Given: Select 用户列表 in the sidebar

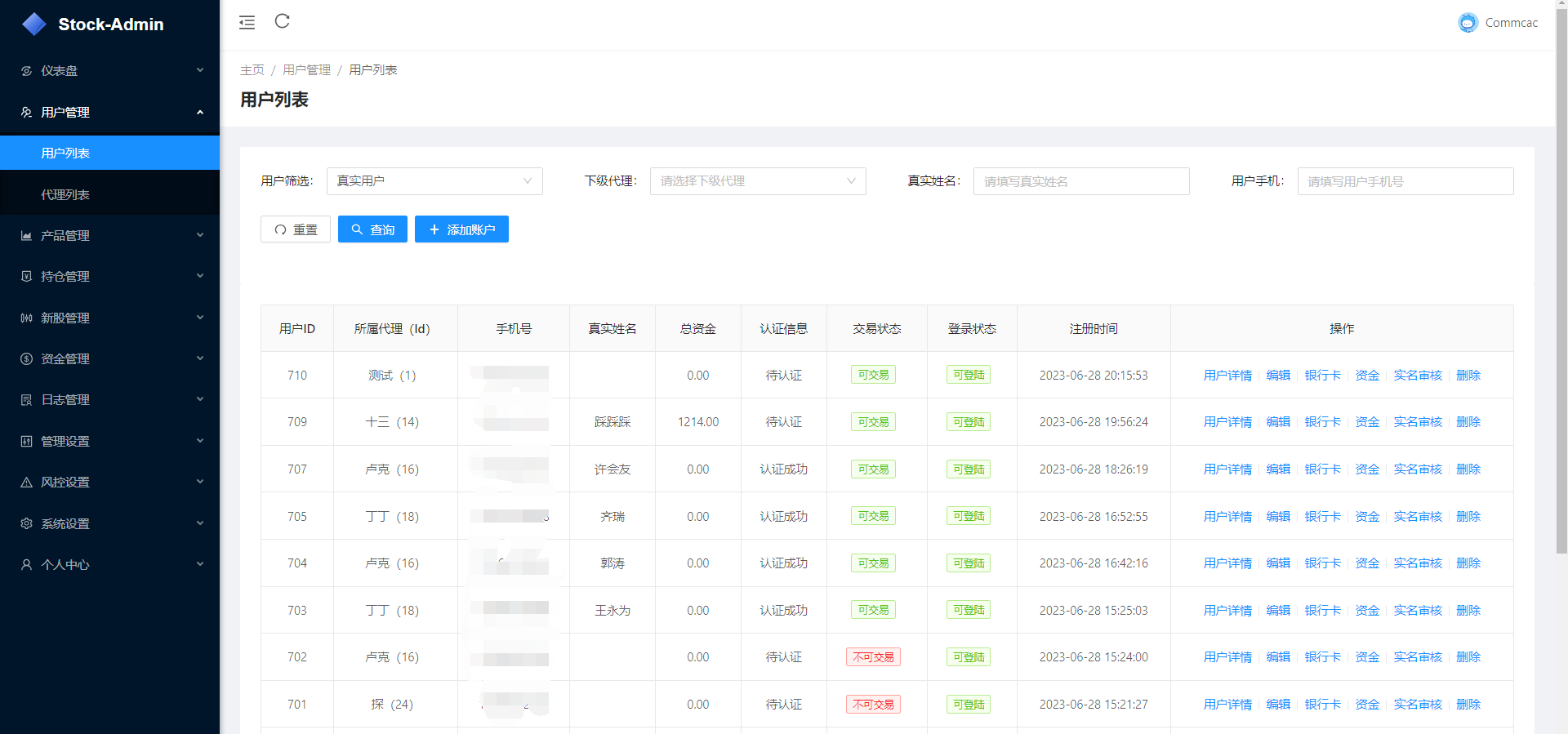Looking at the screenshot, I should (65, 153).
